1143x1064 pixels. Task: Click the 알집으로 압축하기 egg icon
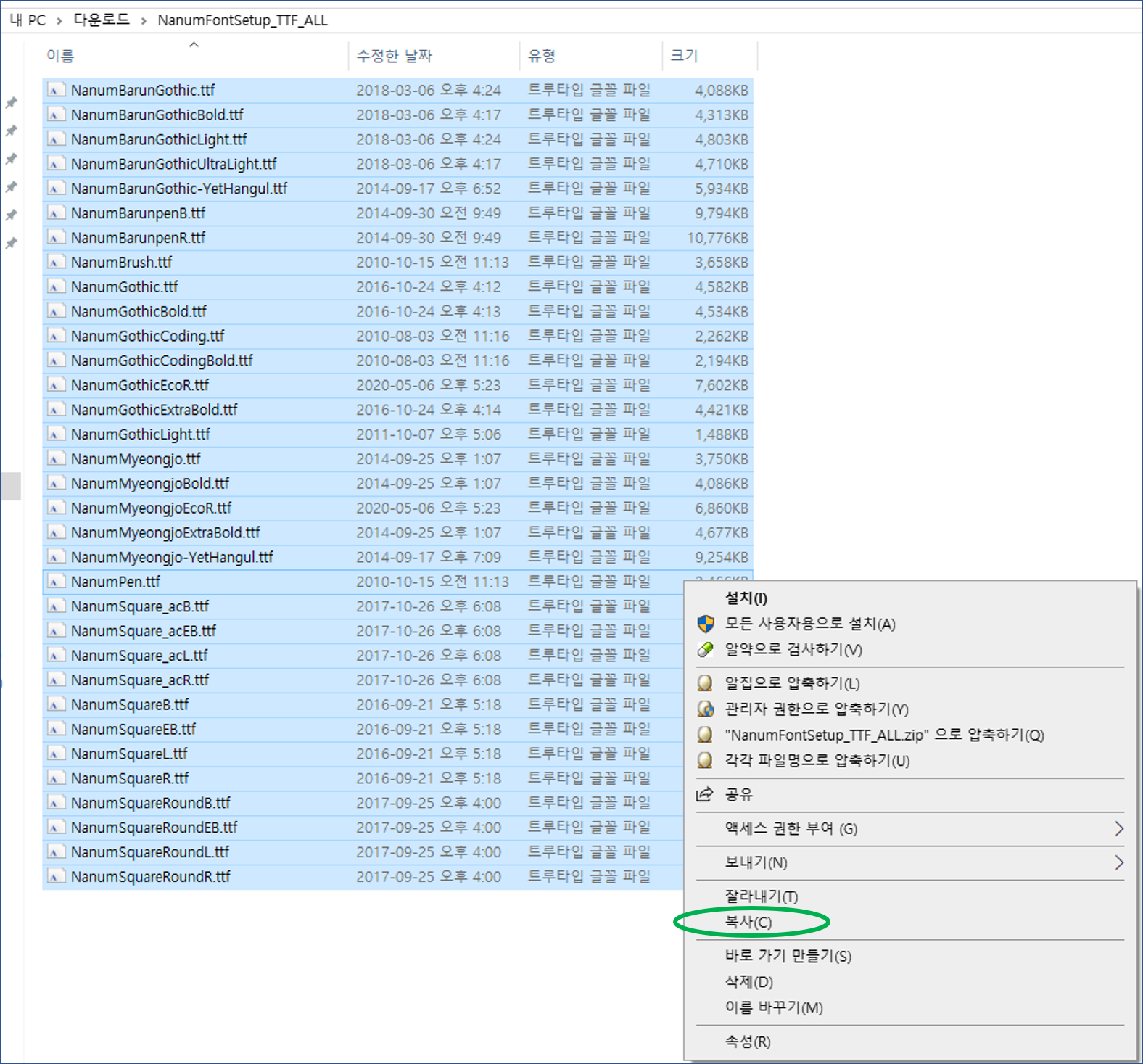coord(705,683)
